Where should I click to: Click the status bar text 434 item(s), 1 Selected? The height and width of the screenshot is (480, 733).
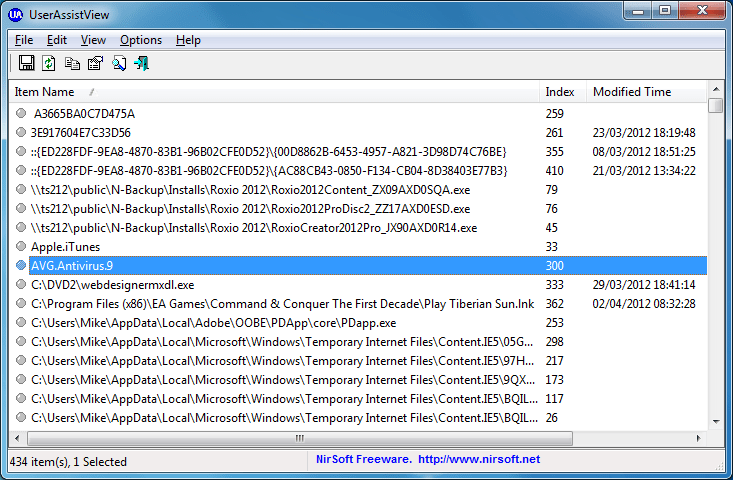(x=68, y=462)
